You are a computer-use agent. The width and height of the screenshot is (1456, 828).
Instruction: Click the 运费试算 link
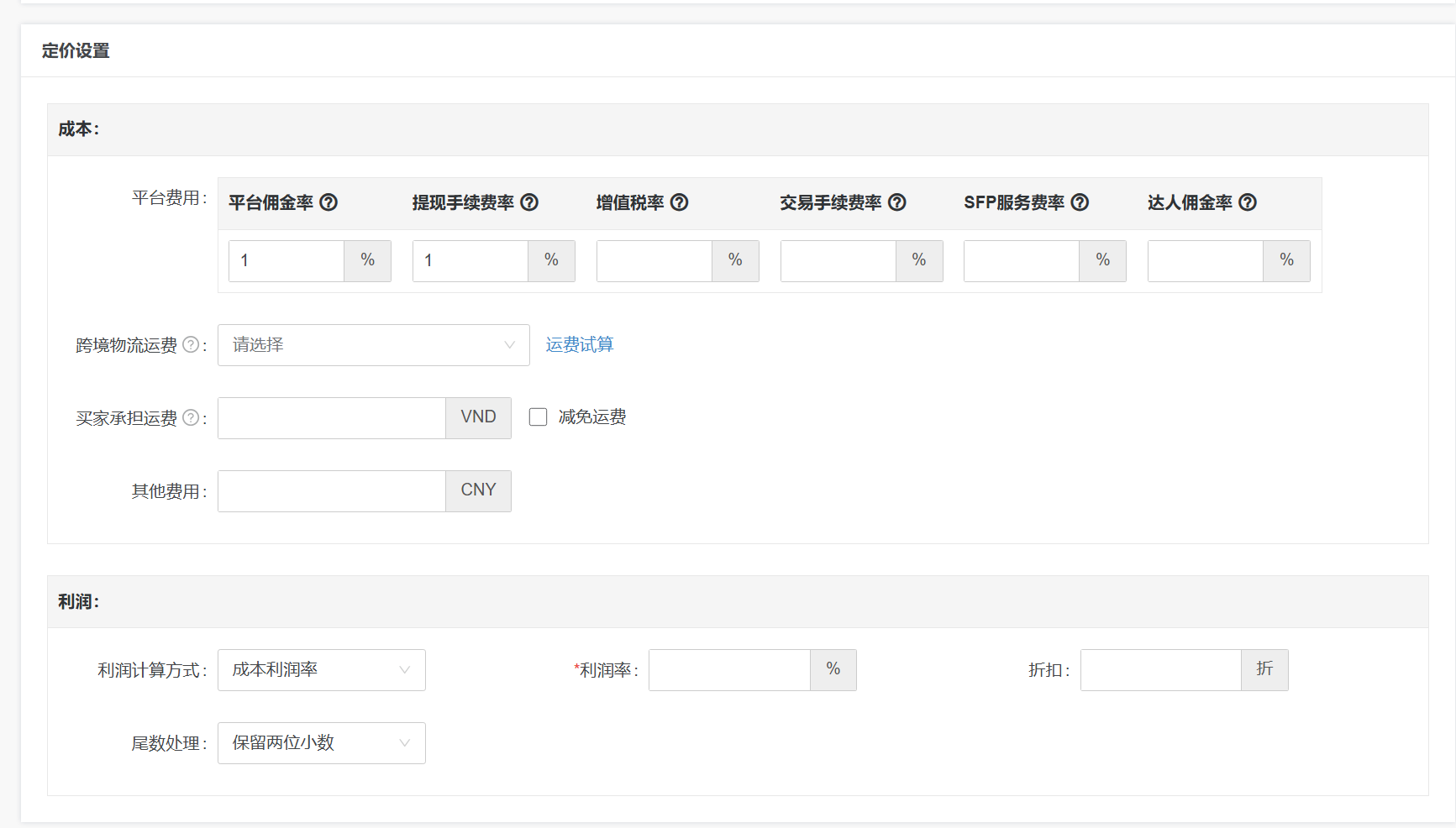pyautogui.click(x=578, y=344)
